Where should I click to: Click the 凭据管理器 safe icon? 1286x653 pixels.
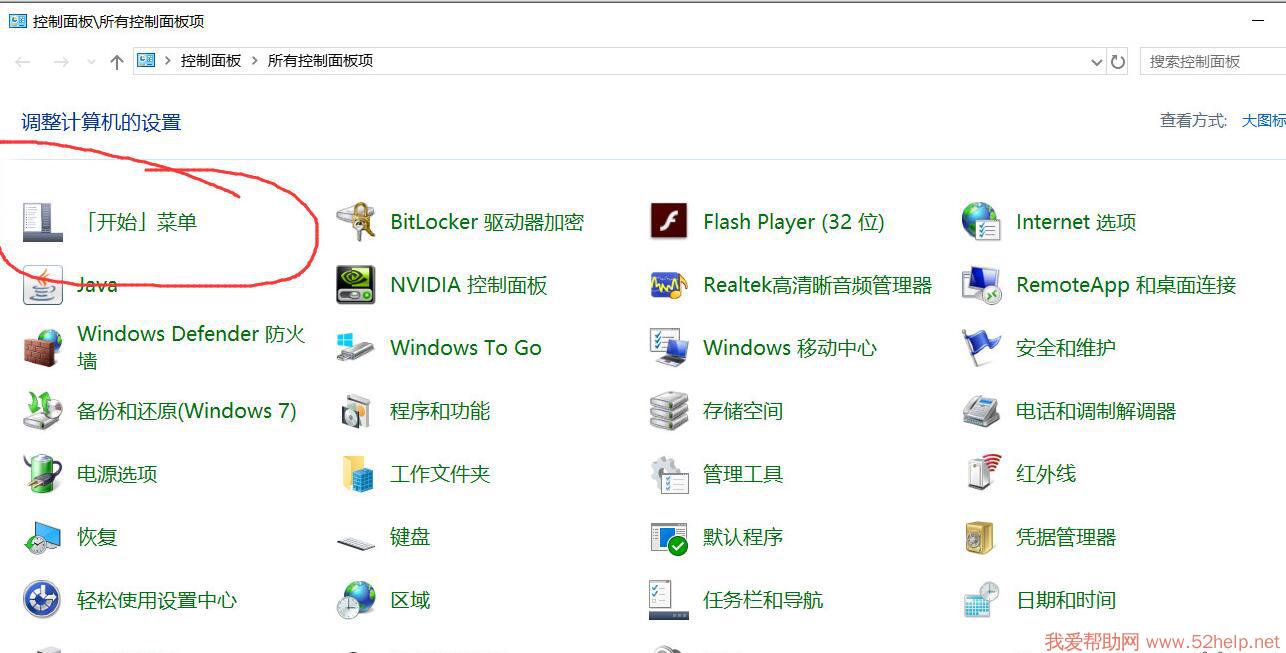pos(981,537)
